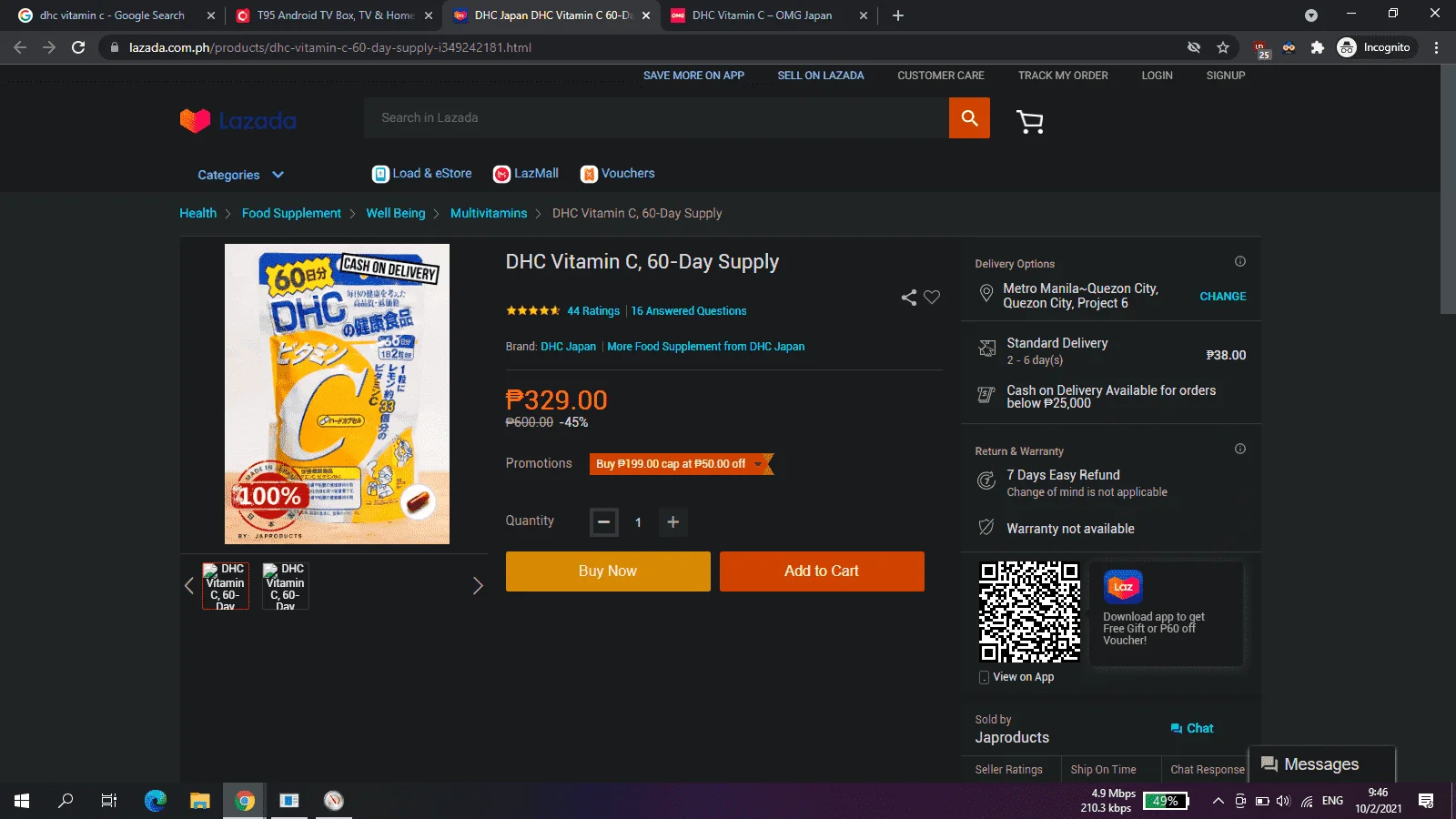
Task: Share the product via share icon
Action: point(908,298)
